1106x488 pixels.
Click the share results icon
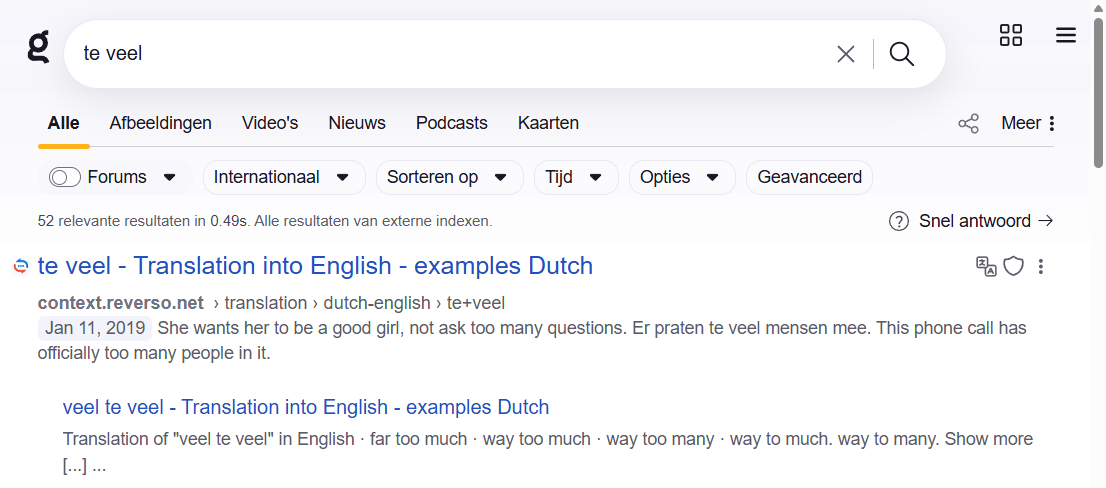[968, 124]
